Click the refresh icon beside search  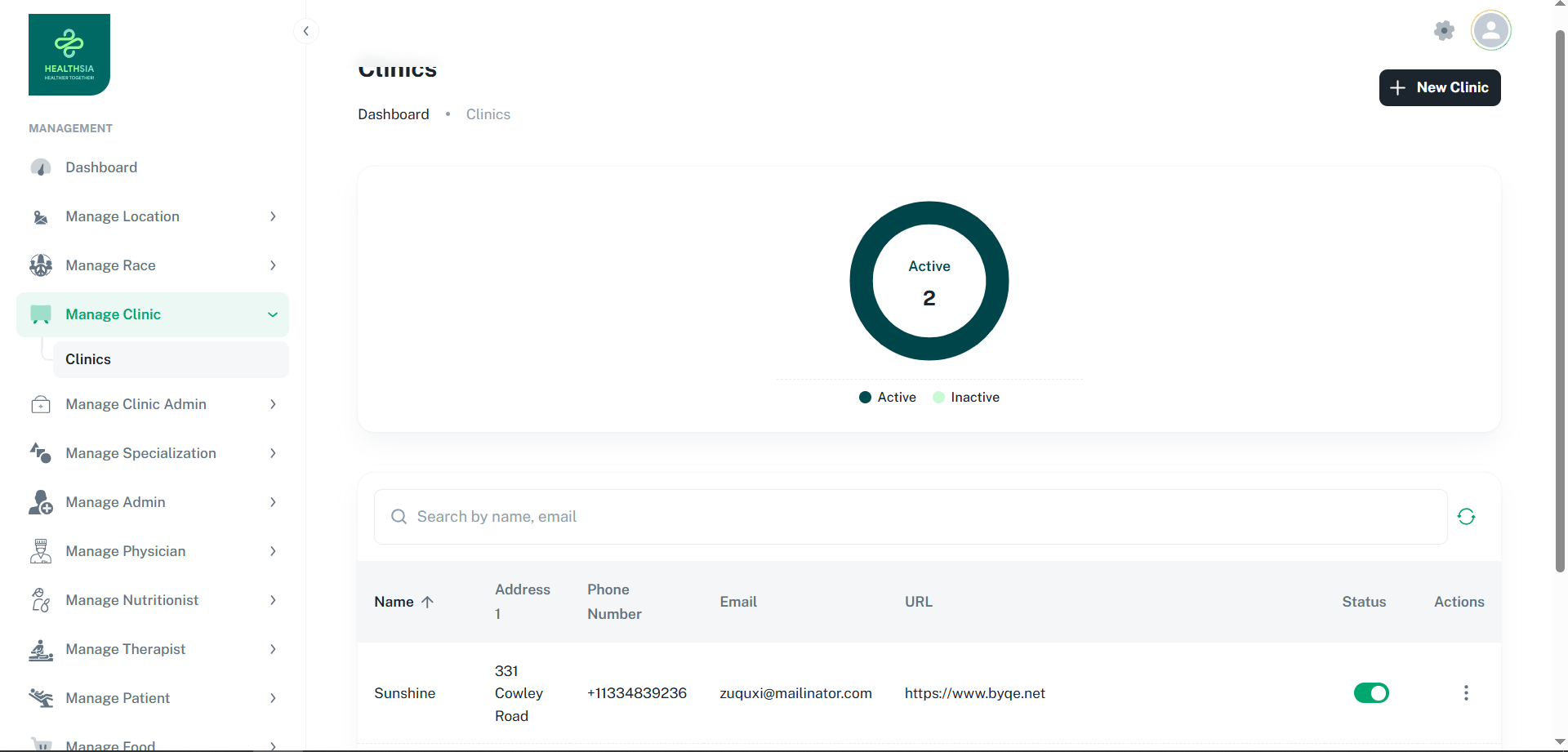click(1466, 517)
